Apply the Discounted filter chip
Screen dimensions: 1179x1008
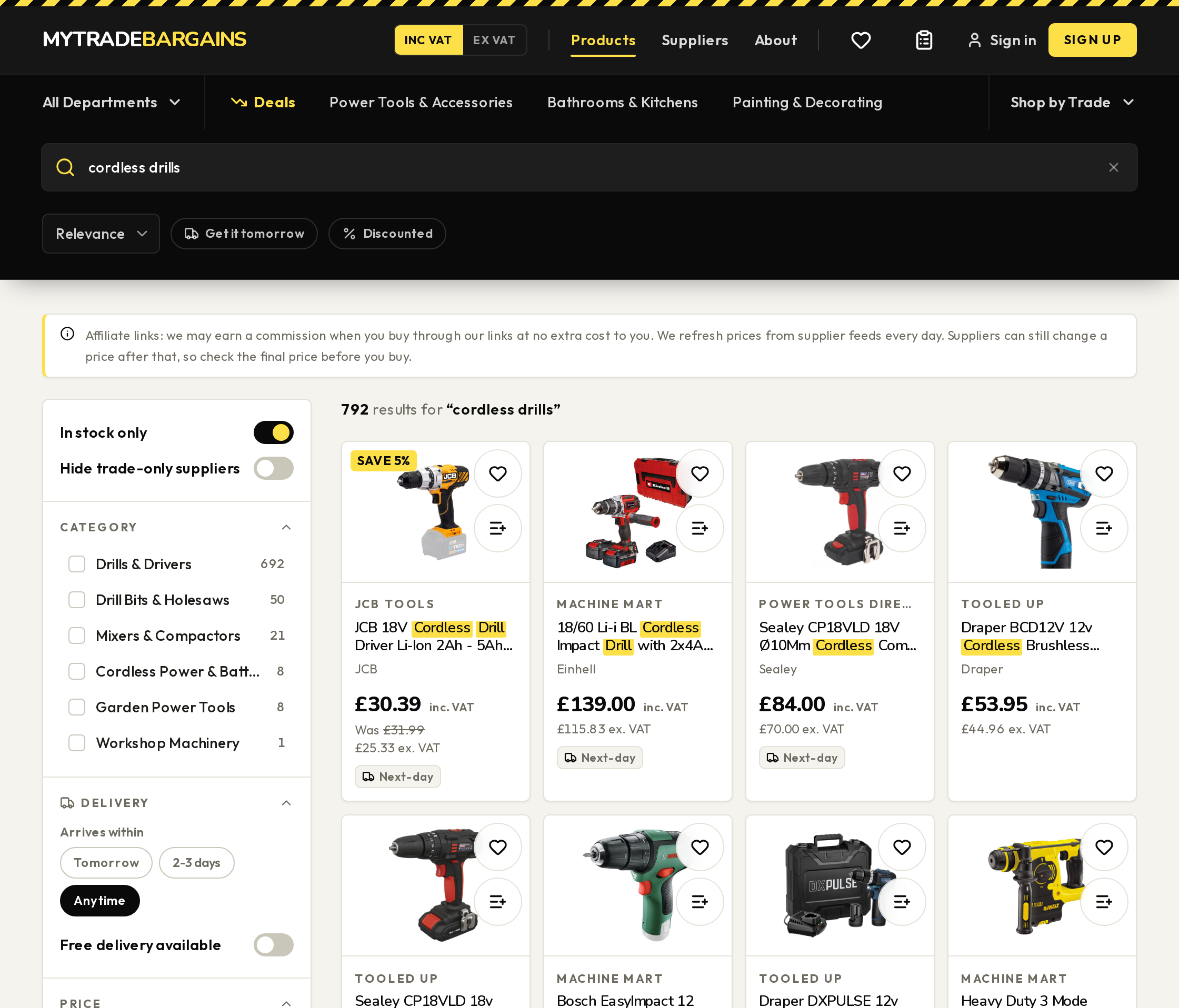(387, 234)
